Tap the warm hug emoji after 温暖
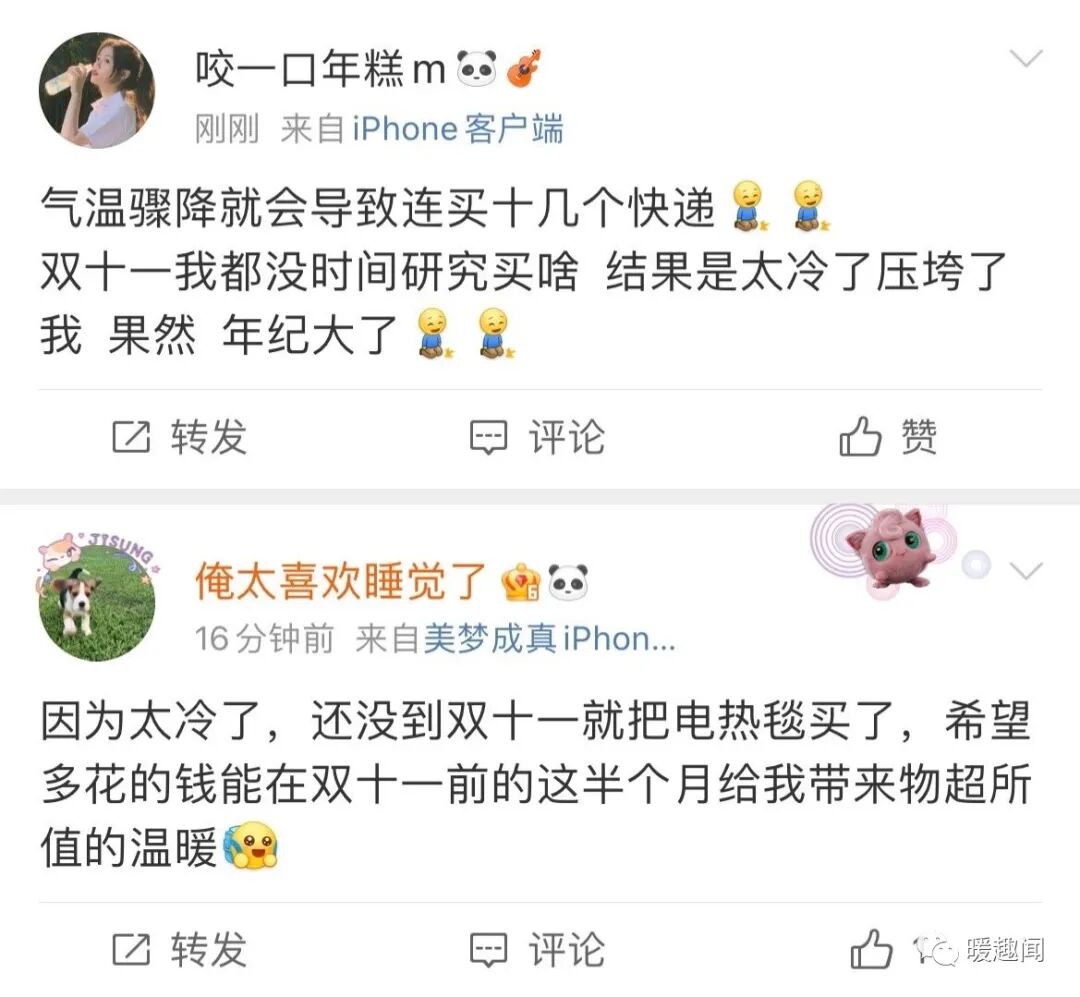Screen dimensions: 1080x997 point(250,845)
